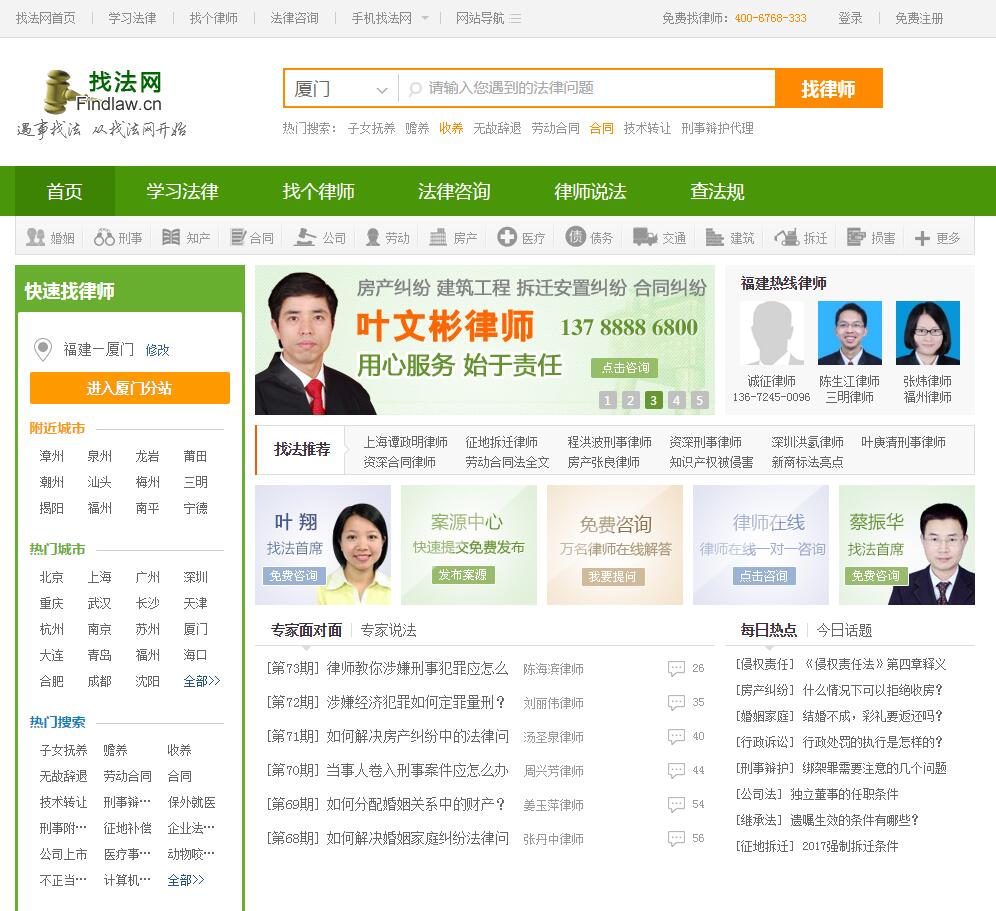Click 免费咨询 button on 叶翔 card
The height and width of the screenshot is (911, 996).
coord(293,576)
